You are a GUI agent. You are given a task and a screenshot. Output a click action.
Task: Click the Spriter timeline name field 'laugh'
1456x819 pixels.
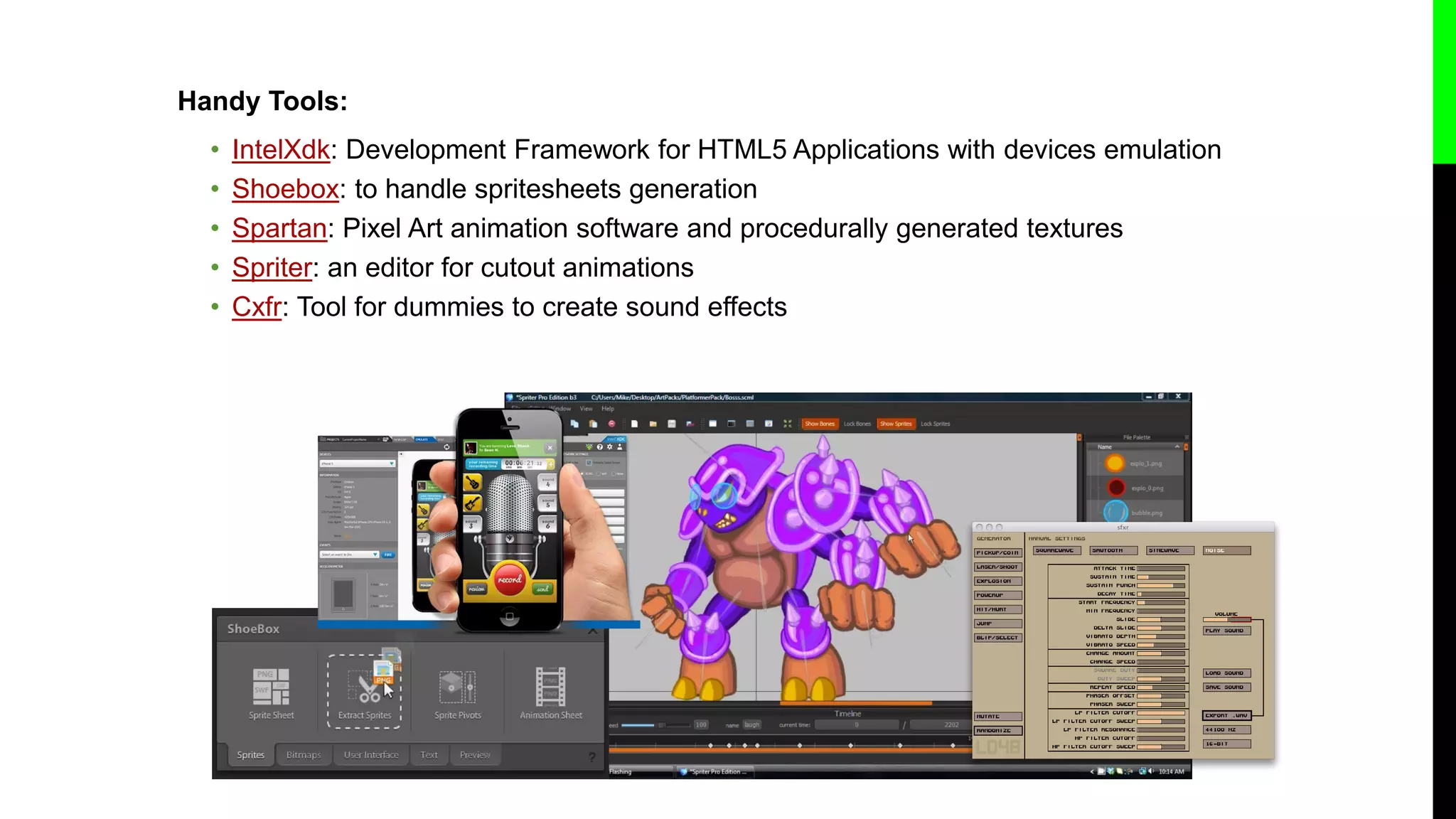(x=752, y=725)
